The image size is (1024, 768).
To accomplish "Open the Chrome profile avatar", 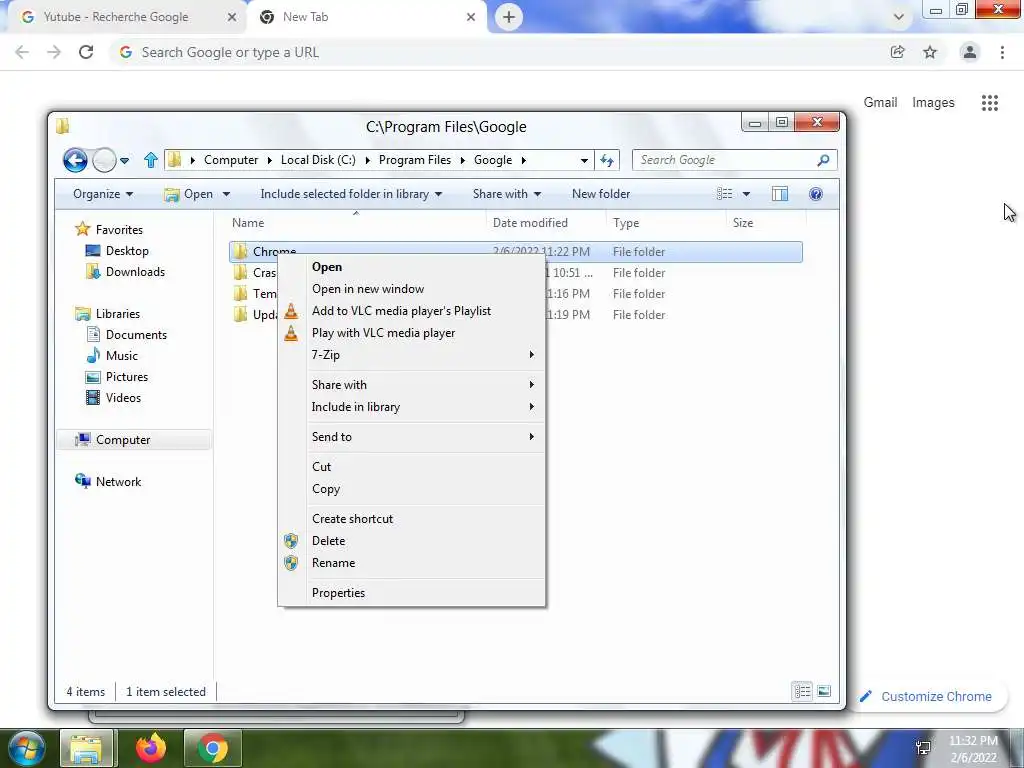I will point(970,52).
